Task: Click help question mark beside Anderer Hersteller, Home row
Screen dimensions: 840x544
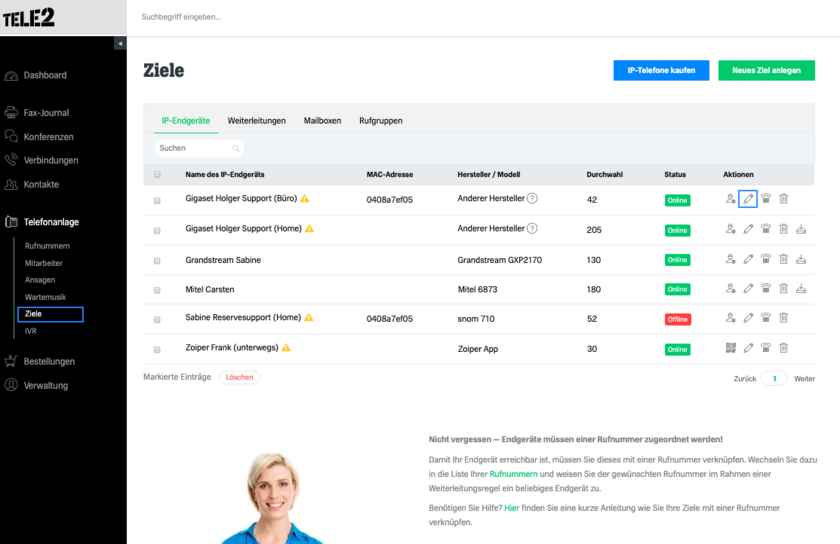Action: pyautogui.click(x=532, y=229)
